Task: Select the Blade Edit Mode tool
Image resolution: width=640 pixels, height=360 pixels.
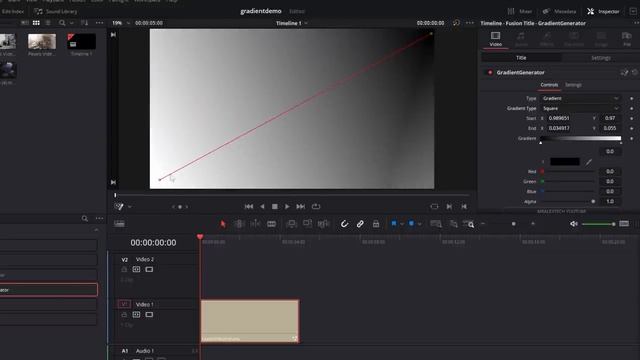Action: click(x=271, y=224)
